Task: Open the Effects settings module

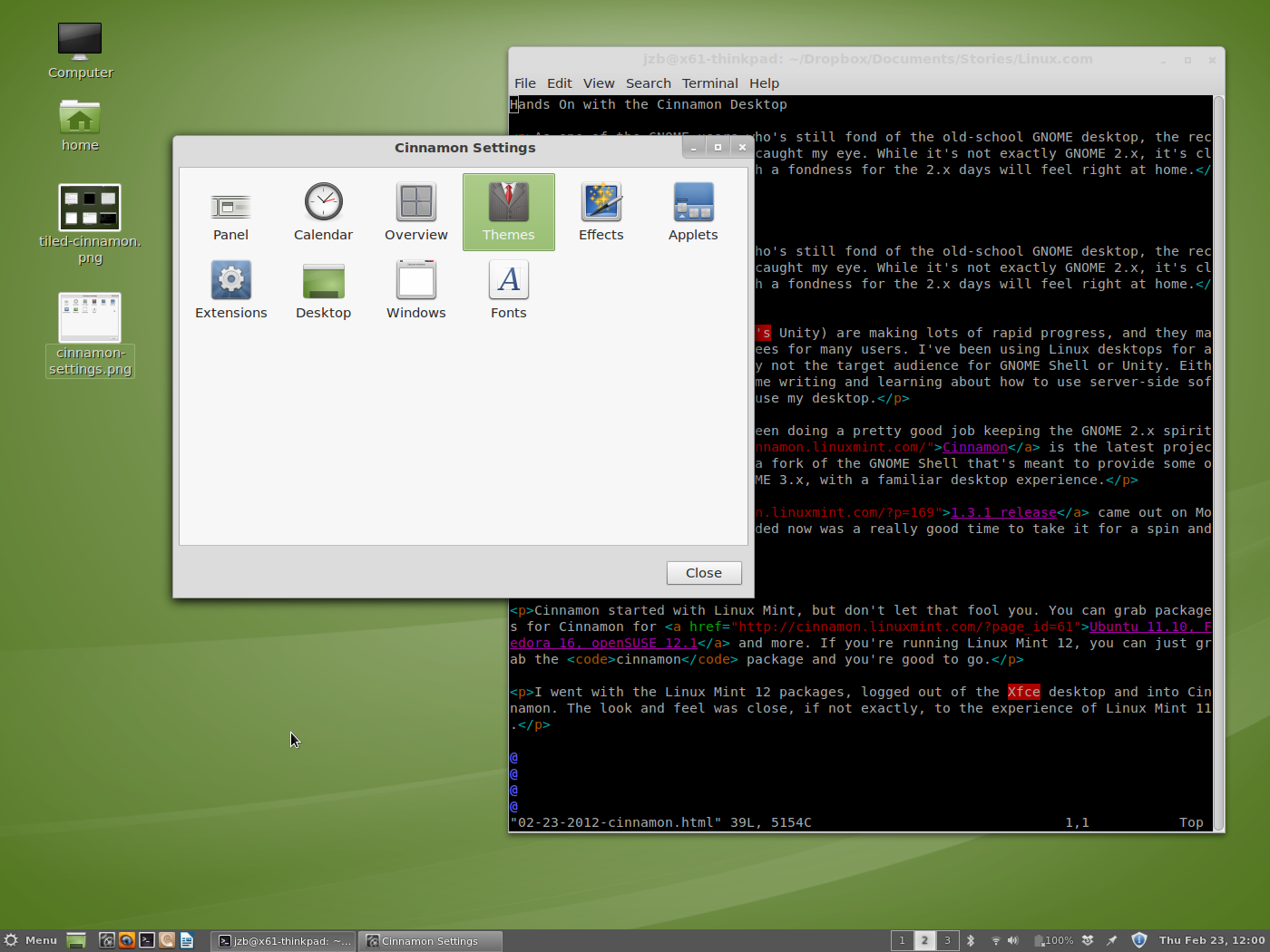Action: point(601,211)
